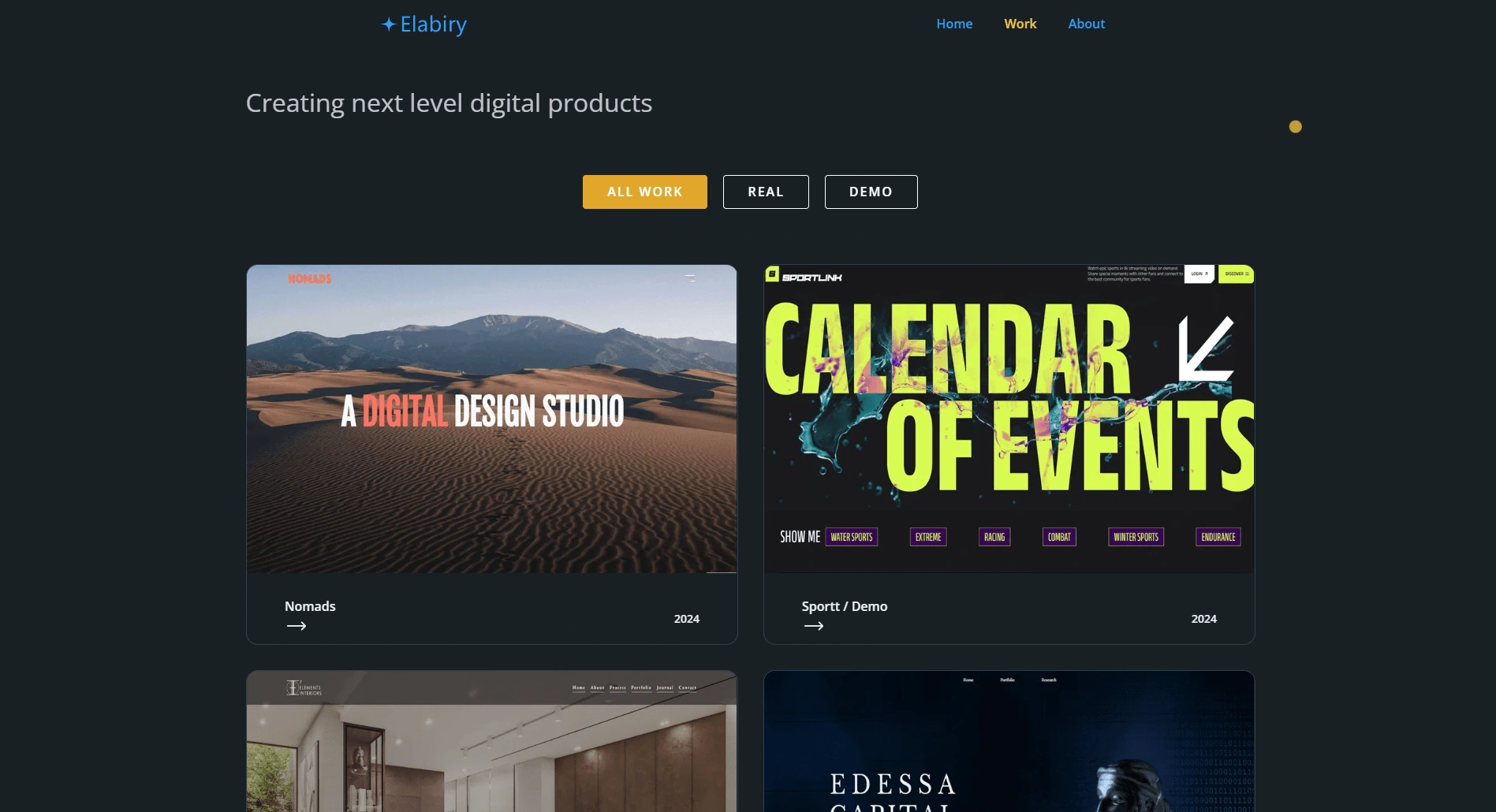The height and width of the screenshot is (812, 1496).
Task: Click the arrow icon under Nomads
Action: (297, 626)
